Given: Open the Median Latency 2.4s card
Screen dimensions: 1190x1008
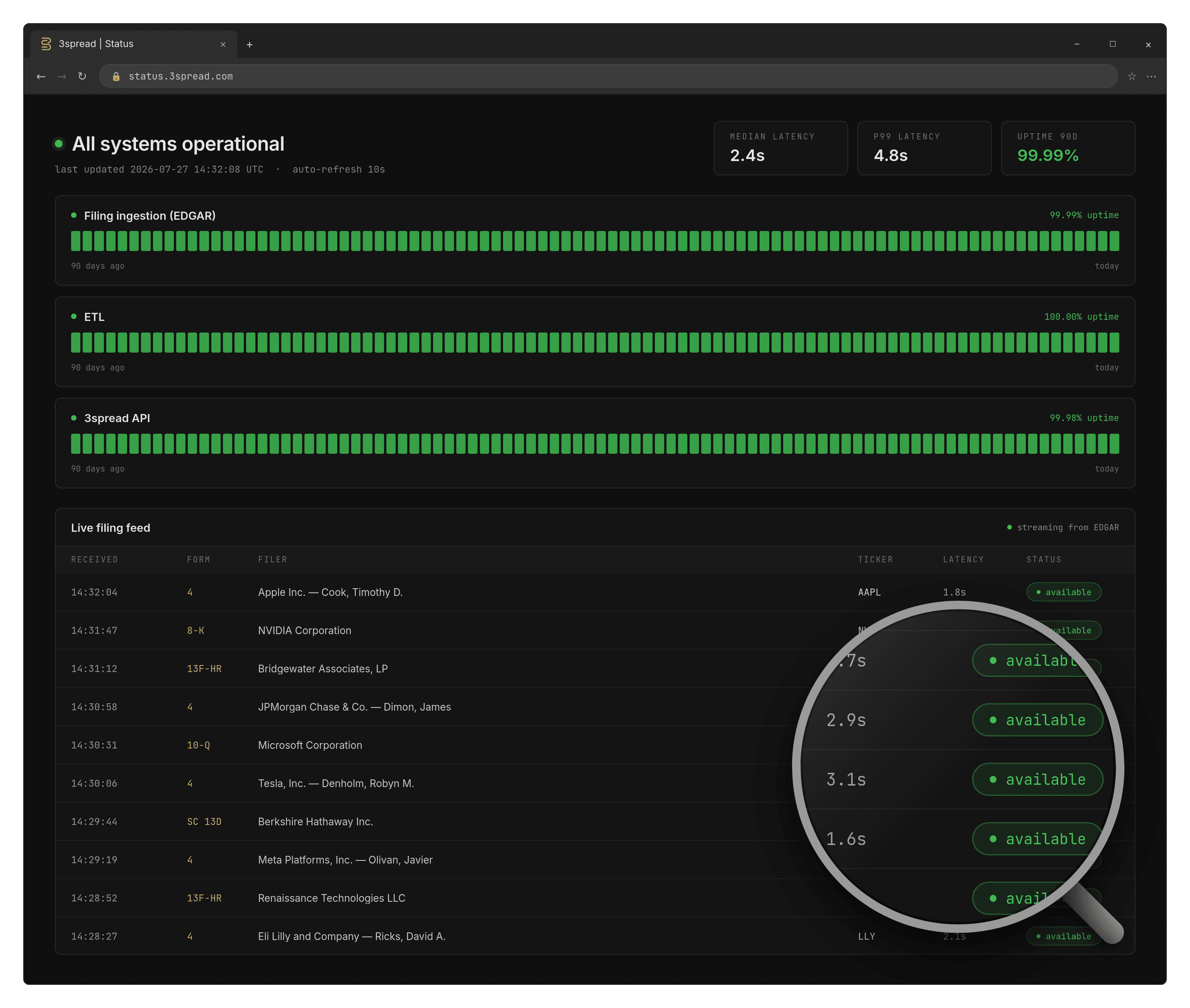Looking at the screenshot, I should pos(780,148).
